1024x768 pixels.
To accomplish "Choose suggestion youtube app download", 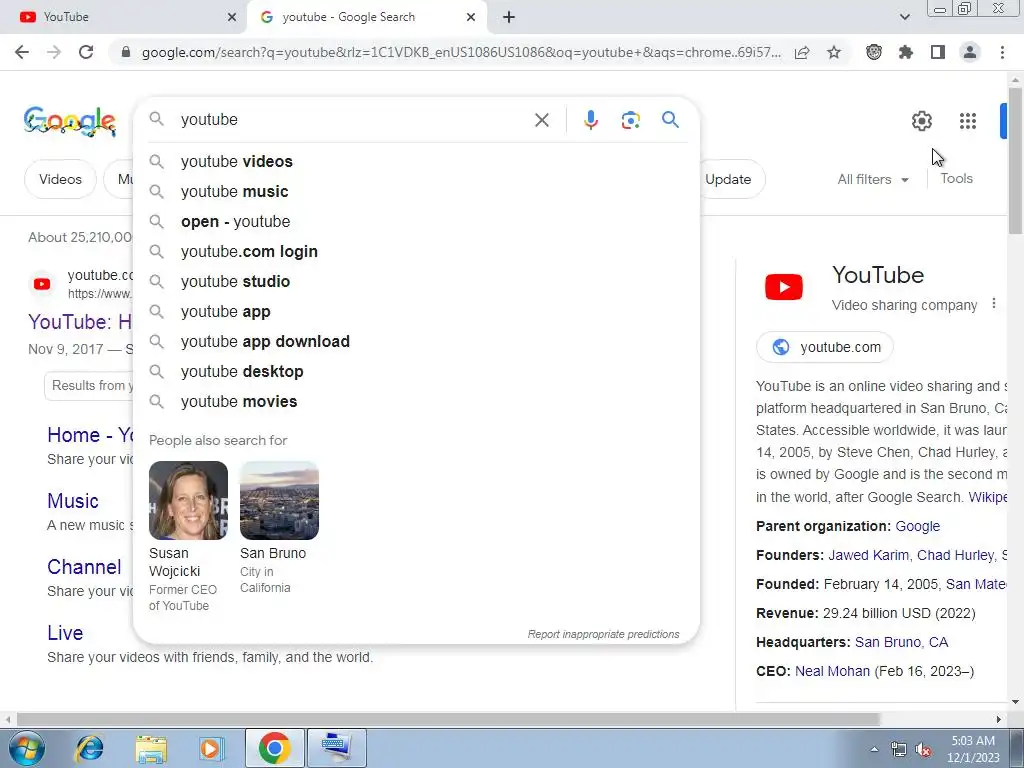I will (x=416, y=342).
